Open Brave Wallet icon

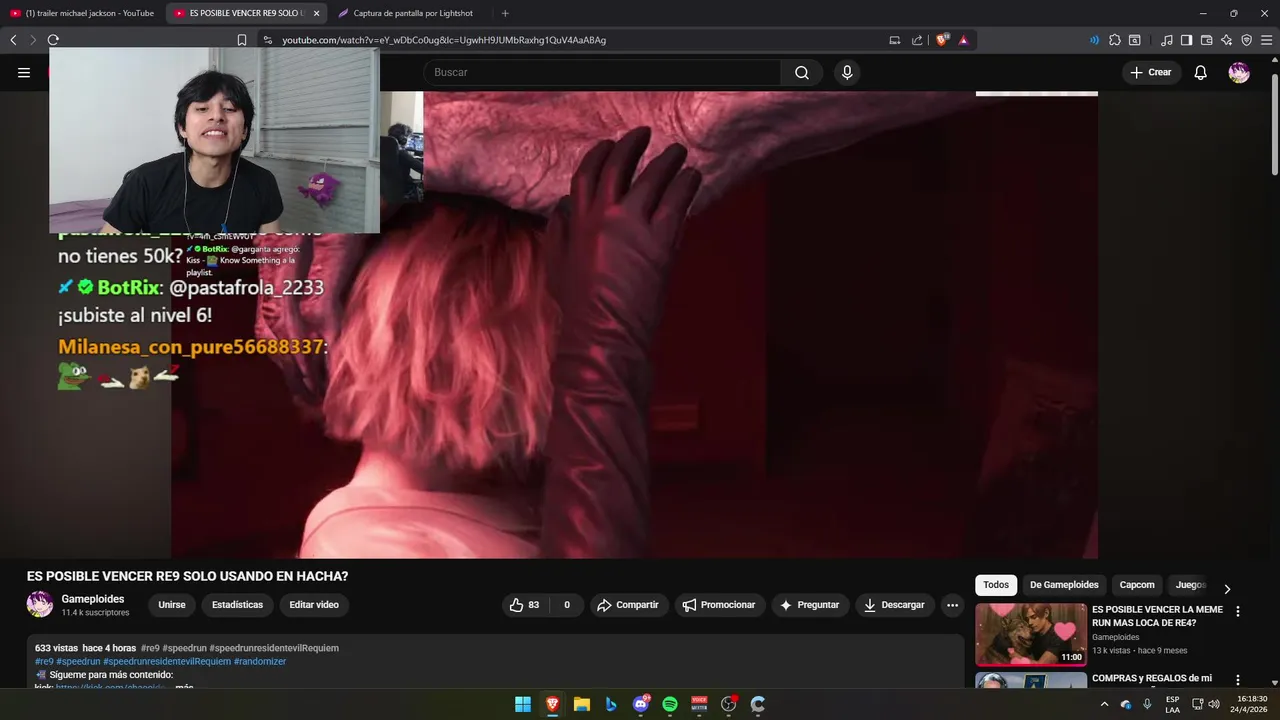click(x=1206, y=40)
